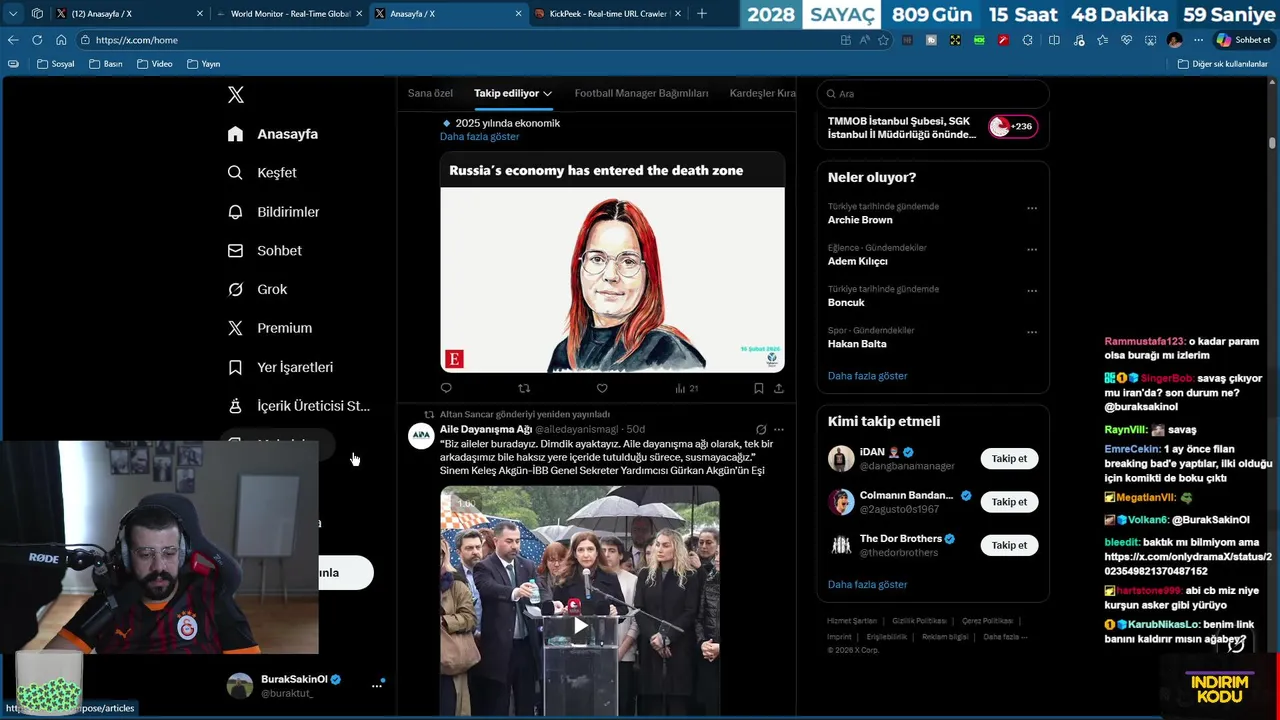1280x720 pixels.
Task: Switch to Football Manager Bağımlıları tab
Action: tap(641, 93)
